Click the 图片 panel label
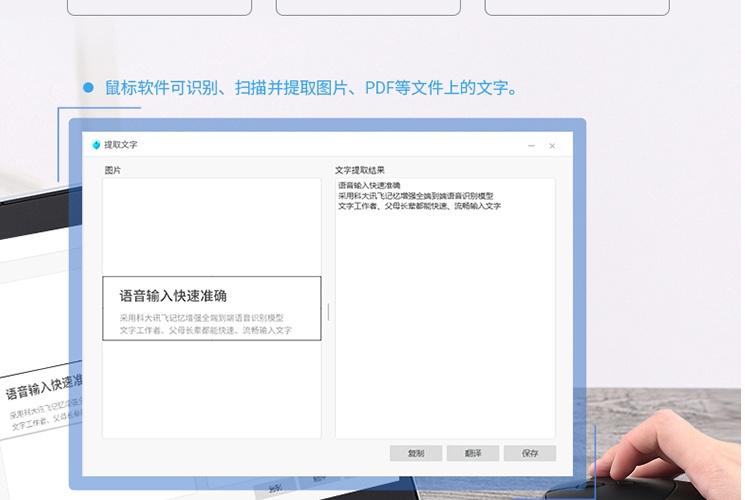Viewport: 745px width, 500px height. [113, 170]
